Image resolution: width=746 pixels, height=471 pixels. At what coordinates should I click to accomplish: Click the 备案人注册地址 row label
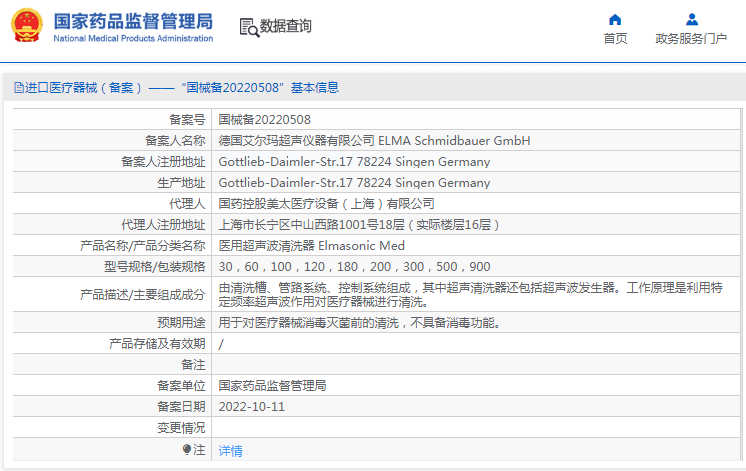tap(163, 162)
